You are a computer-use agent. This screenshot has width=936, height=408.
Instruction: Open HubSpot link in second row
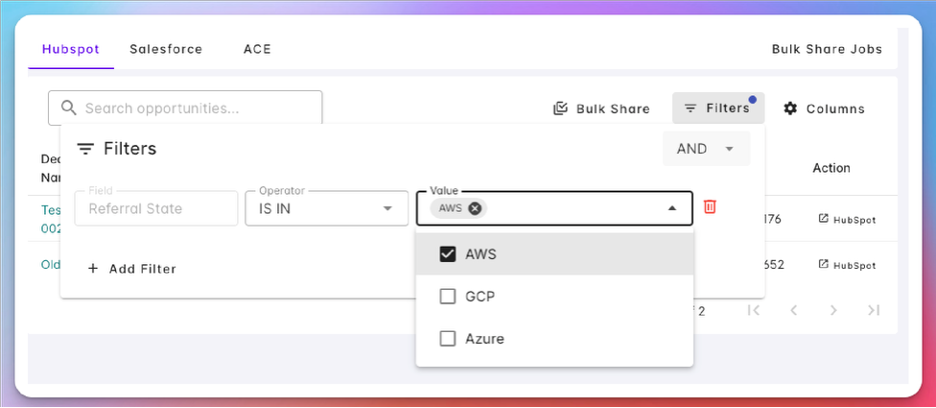[x=846, y=265]
